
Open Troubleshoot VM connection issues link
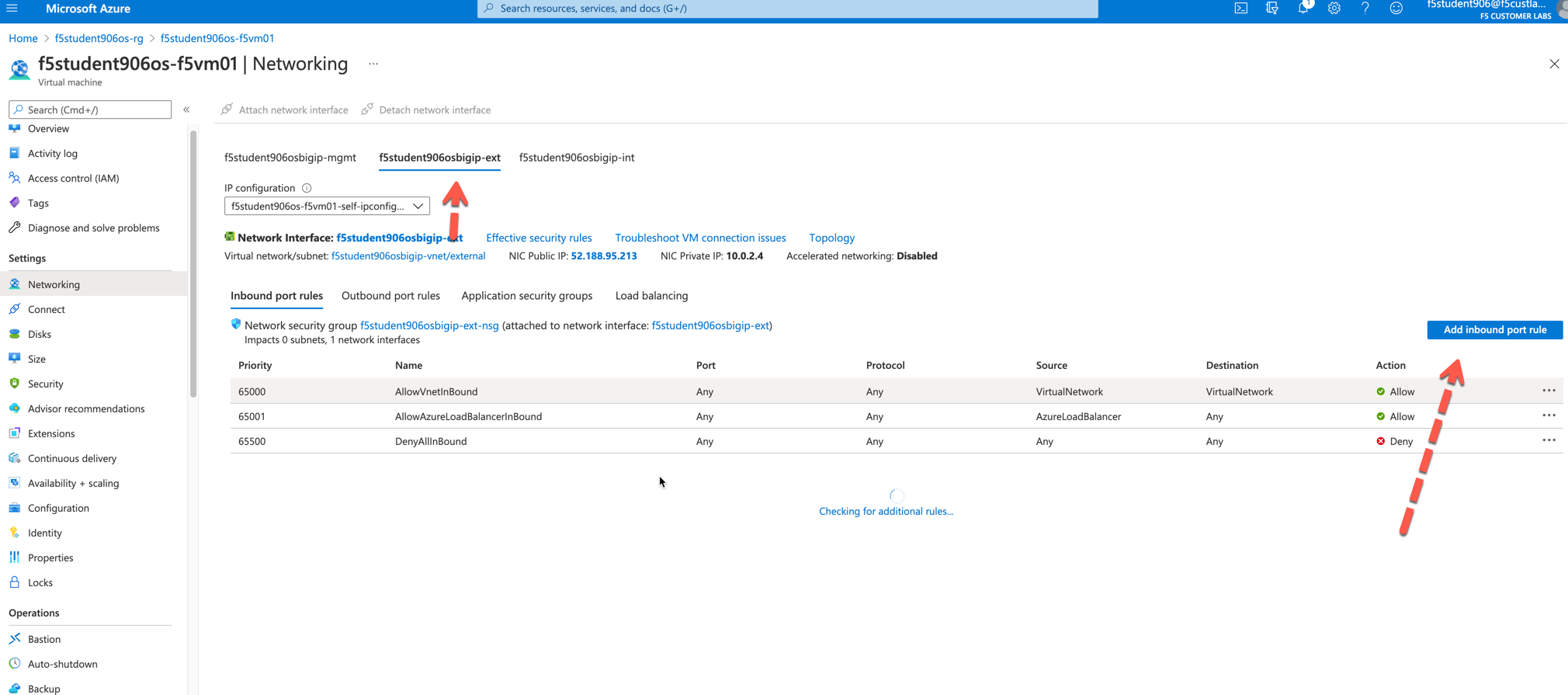click(x=700, y=238)
